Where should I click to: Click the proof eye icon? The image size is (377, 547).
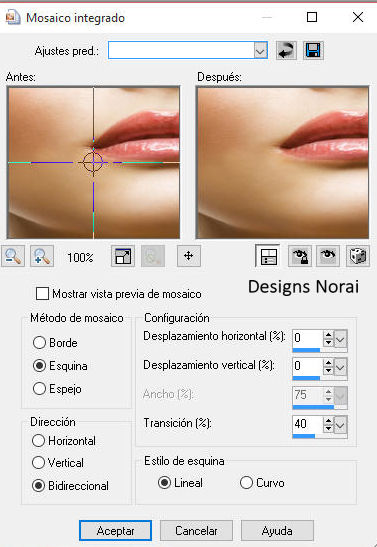(x=328, y=256)
